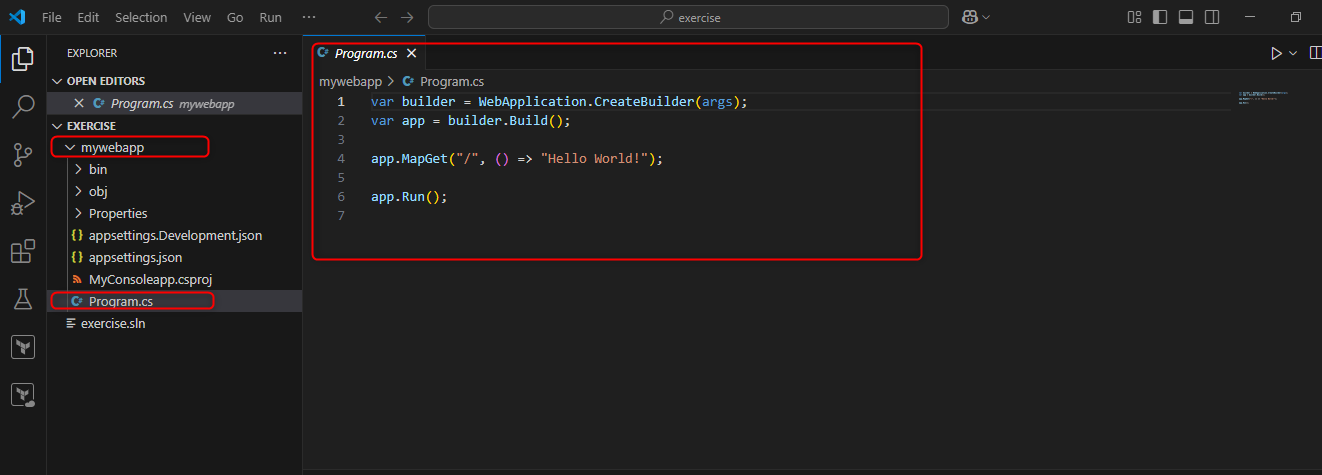
Task: Go forward with the right arrow
Action: (407, 17)
